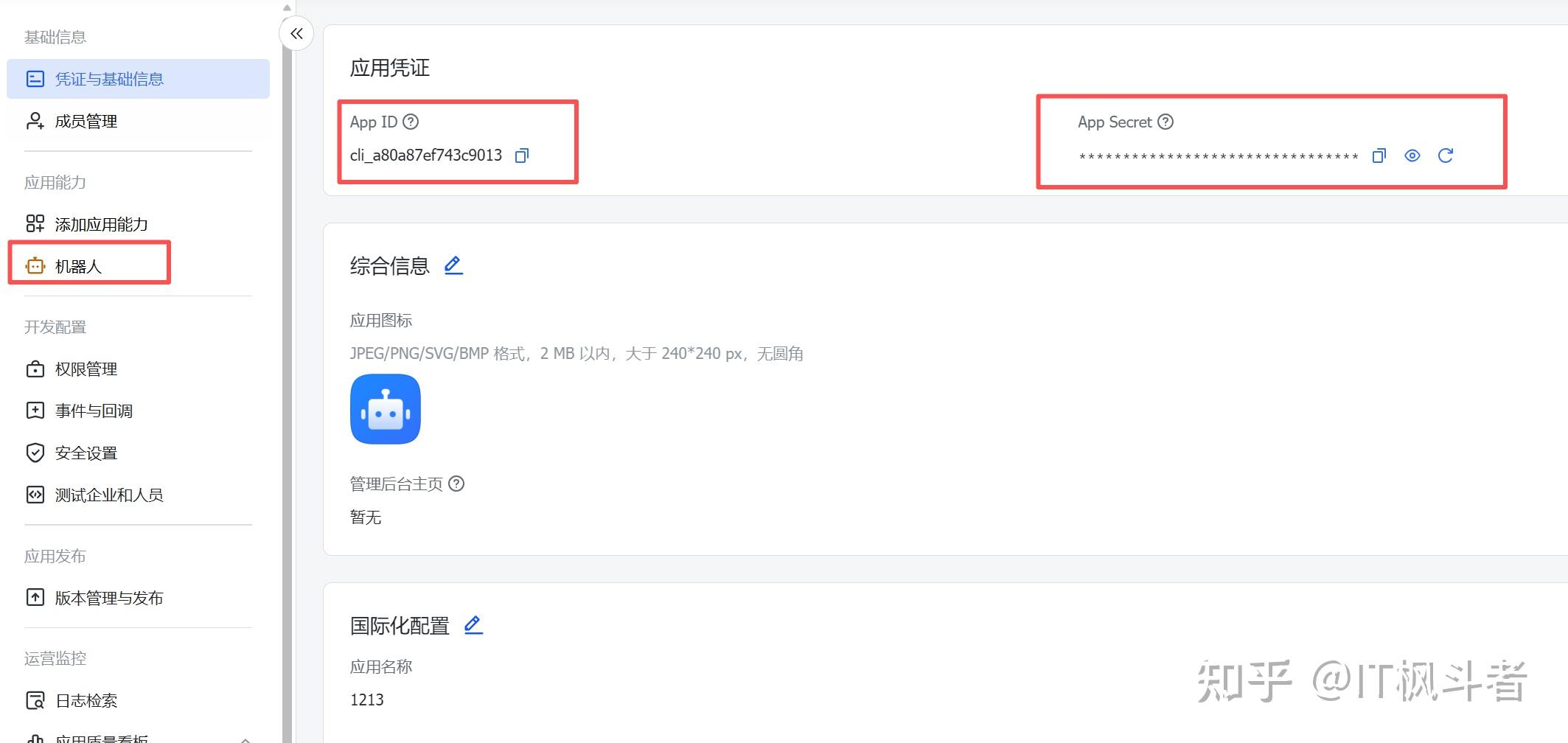Open 机器人 in the sidebar
Viewport: 1568px width, 743px height.
click(x=78, y=266)
